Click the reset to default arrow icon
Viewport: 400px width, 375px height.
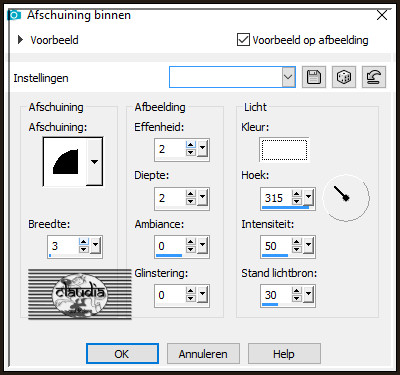point(374,77)
